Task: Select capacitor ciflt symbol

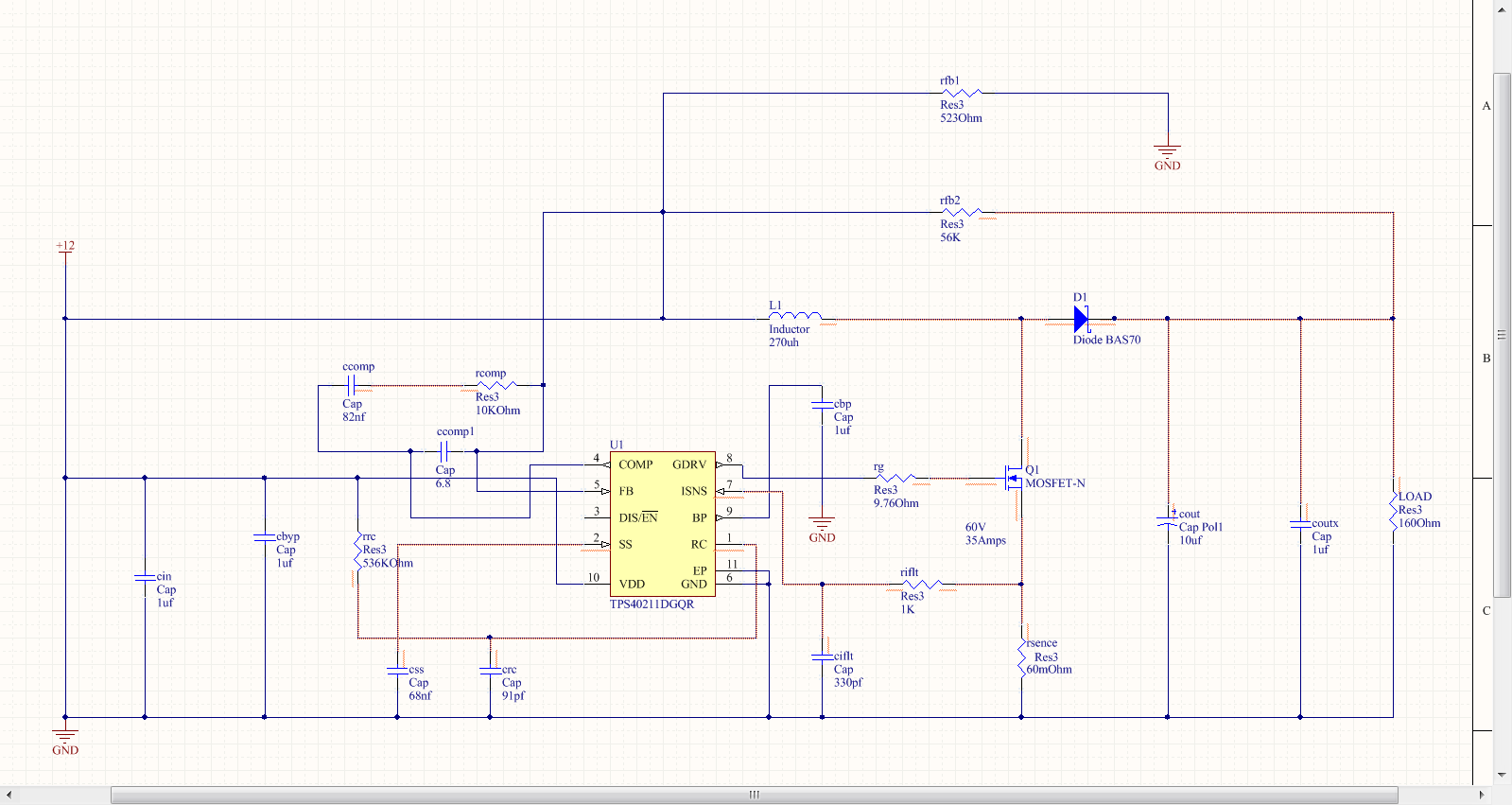Action: pos(822,656)
